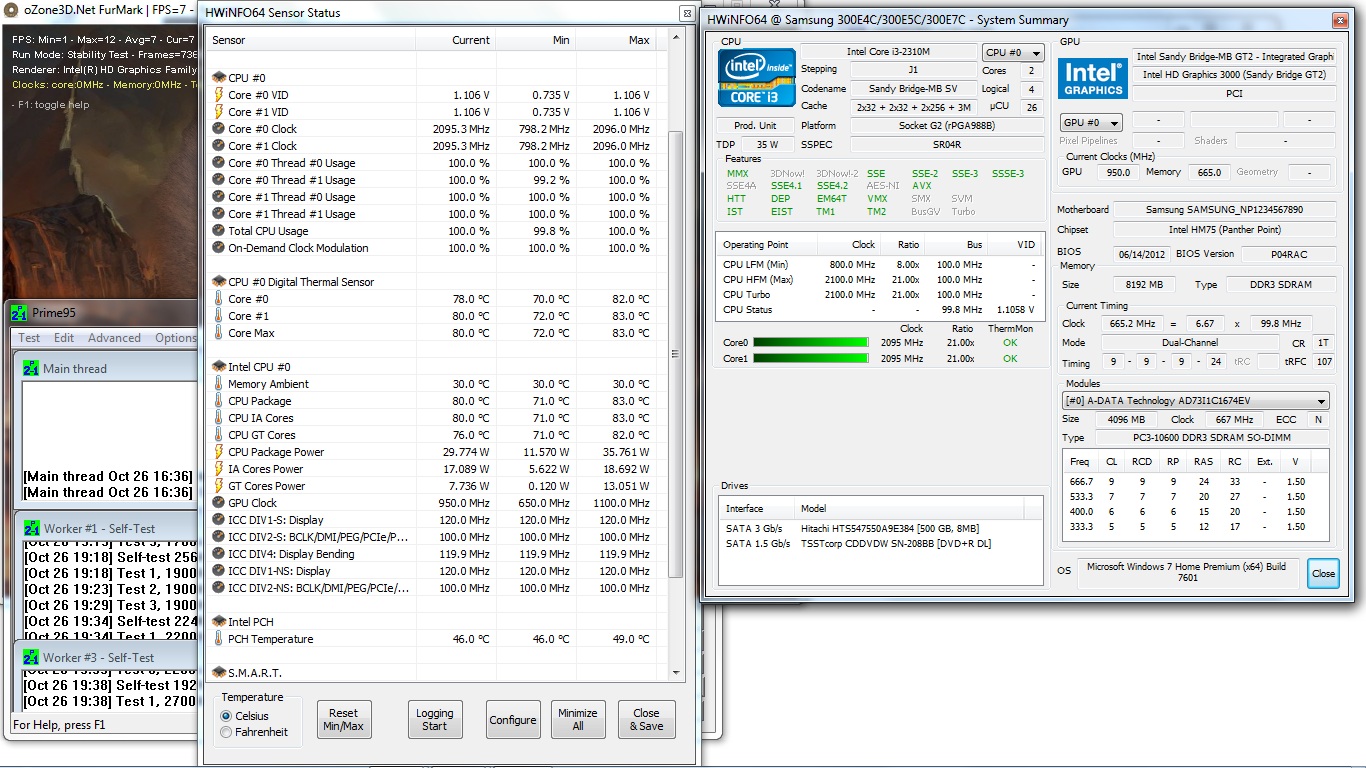Click the Minimize All button
Viewport: 1366px width, 768px height.
point(578,720)
